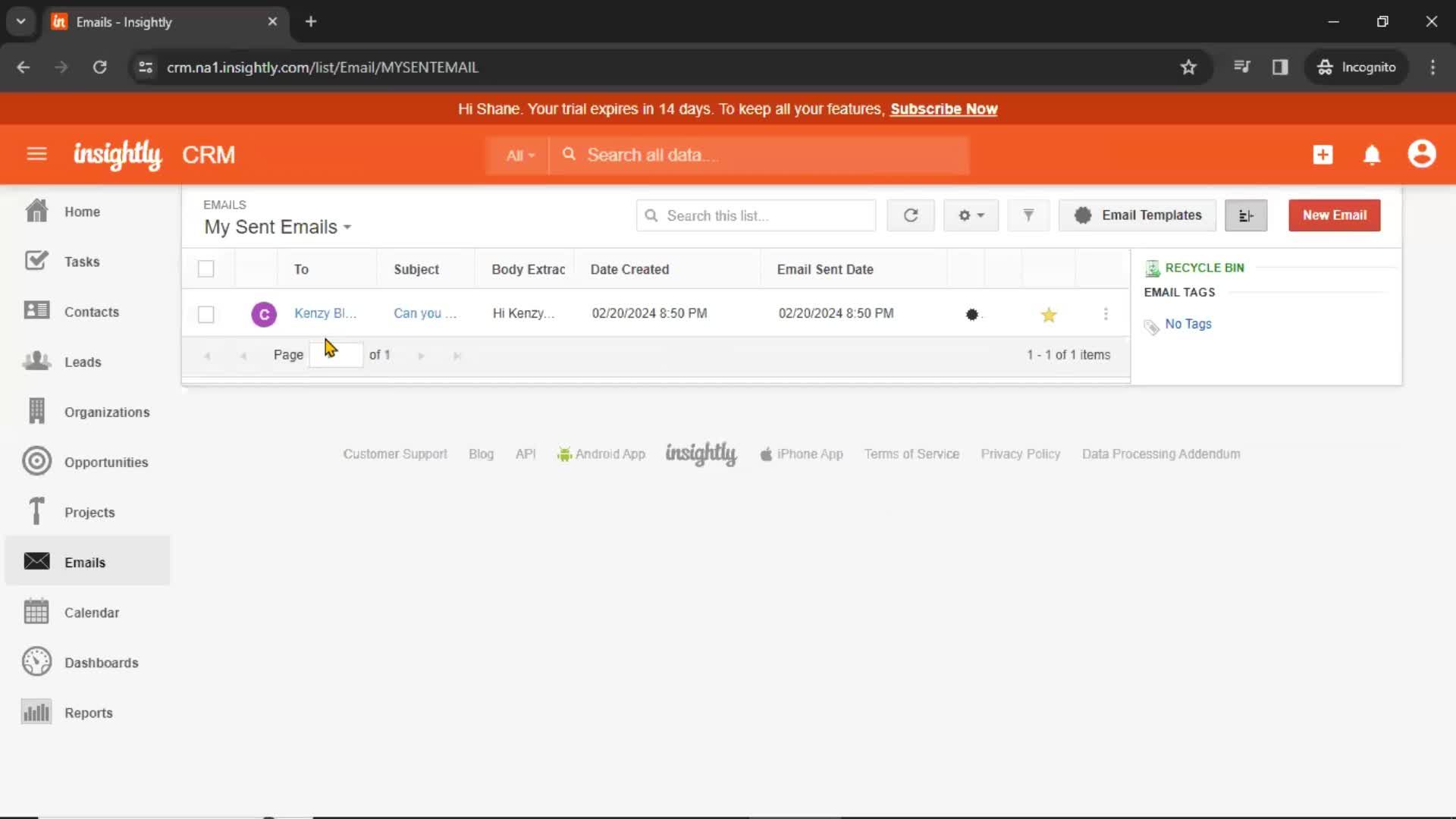The image size is (1456, 819).
Task: Open the filter dropdown for email list
Action: point(1028,215)
